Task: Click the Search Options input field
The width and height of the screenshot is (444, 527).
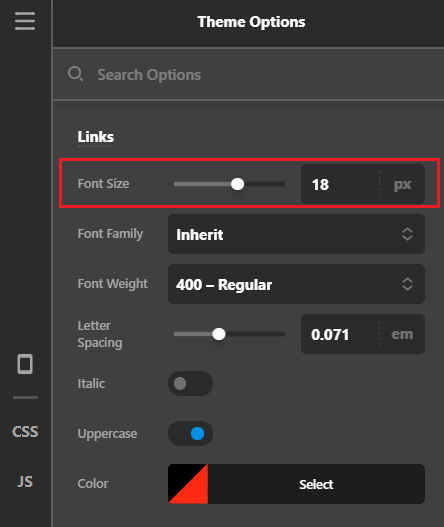Action: 248,75
